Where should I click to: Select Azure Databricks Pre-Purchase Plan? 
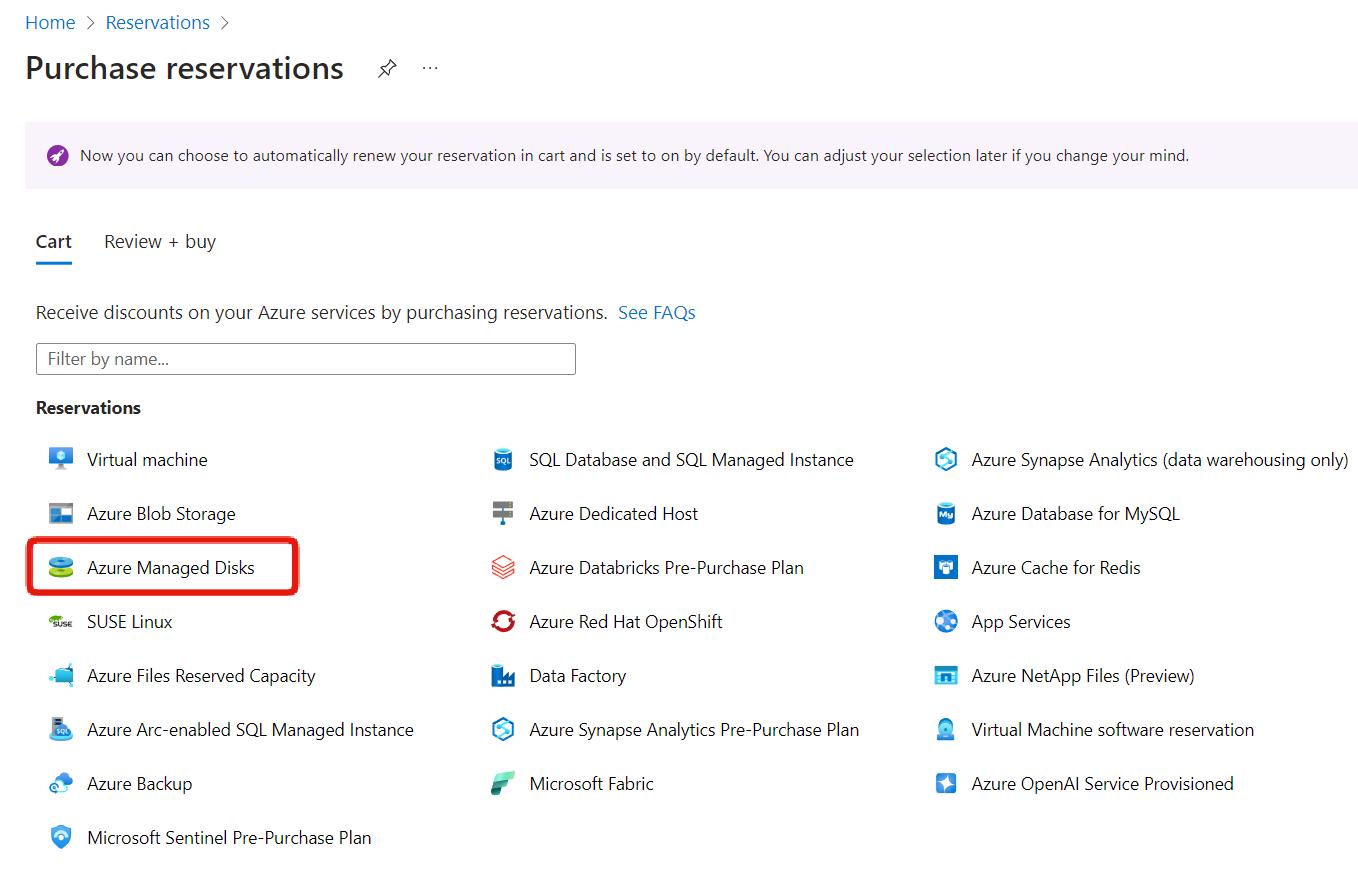[667, 568]
